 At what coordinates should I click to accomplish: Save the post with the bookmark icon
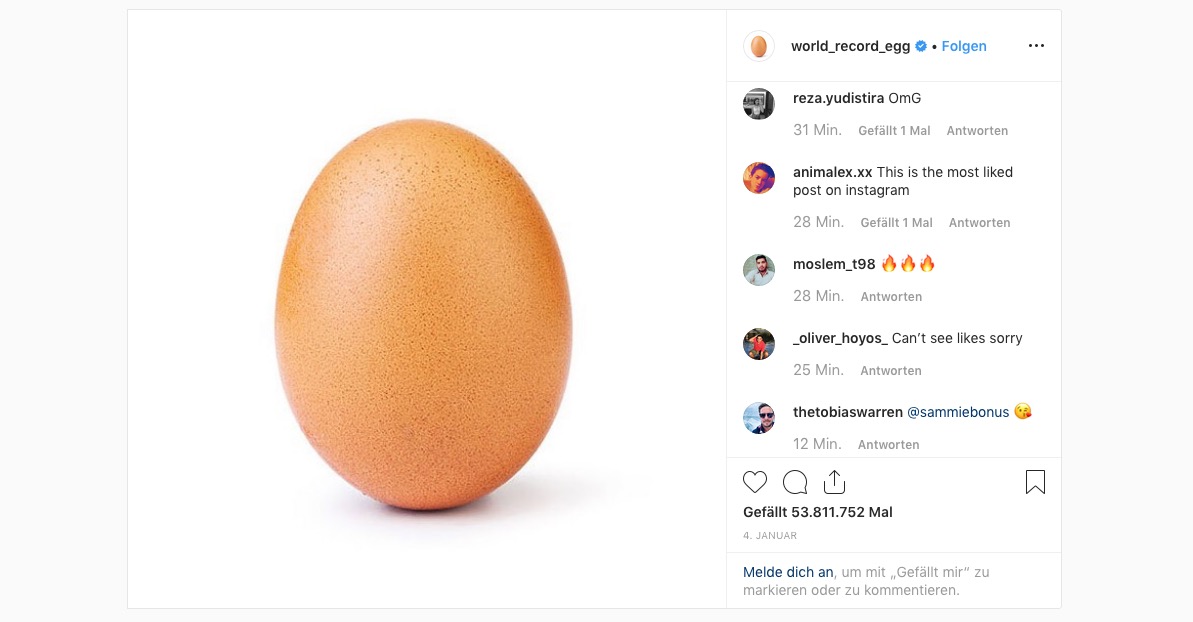pyautogui.click(x=1035, y=483)
